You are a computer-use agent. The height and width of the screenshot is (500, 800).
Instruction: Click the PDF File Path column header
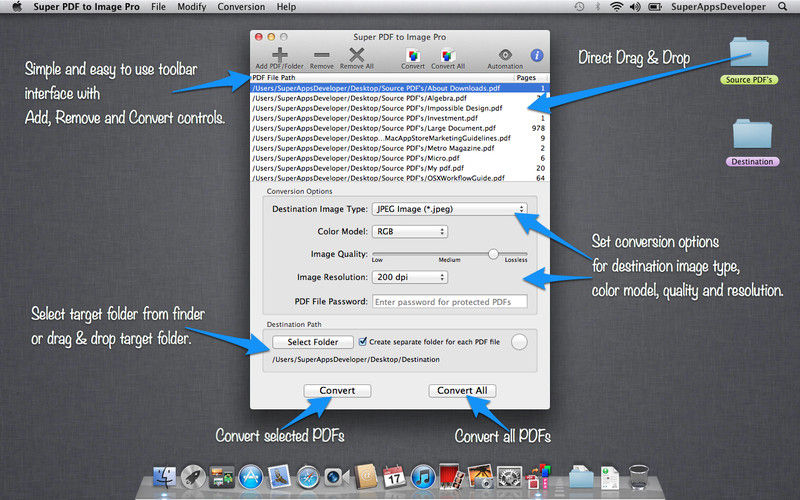382,78
